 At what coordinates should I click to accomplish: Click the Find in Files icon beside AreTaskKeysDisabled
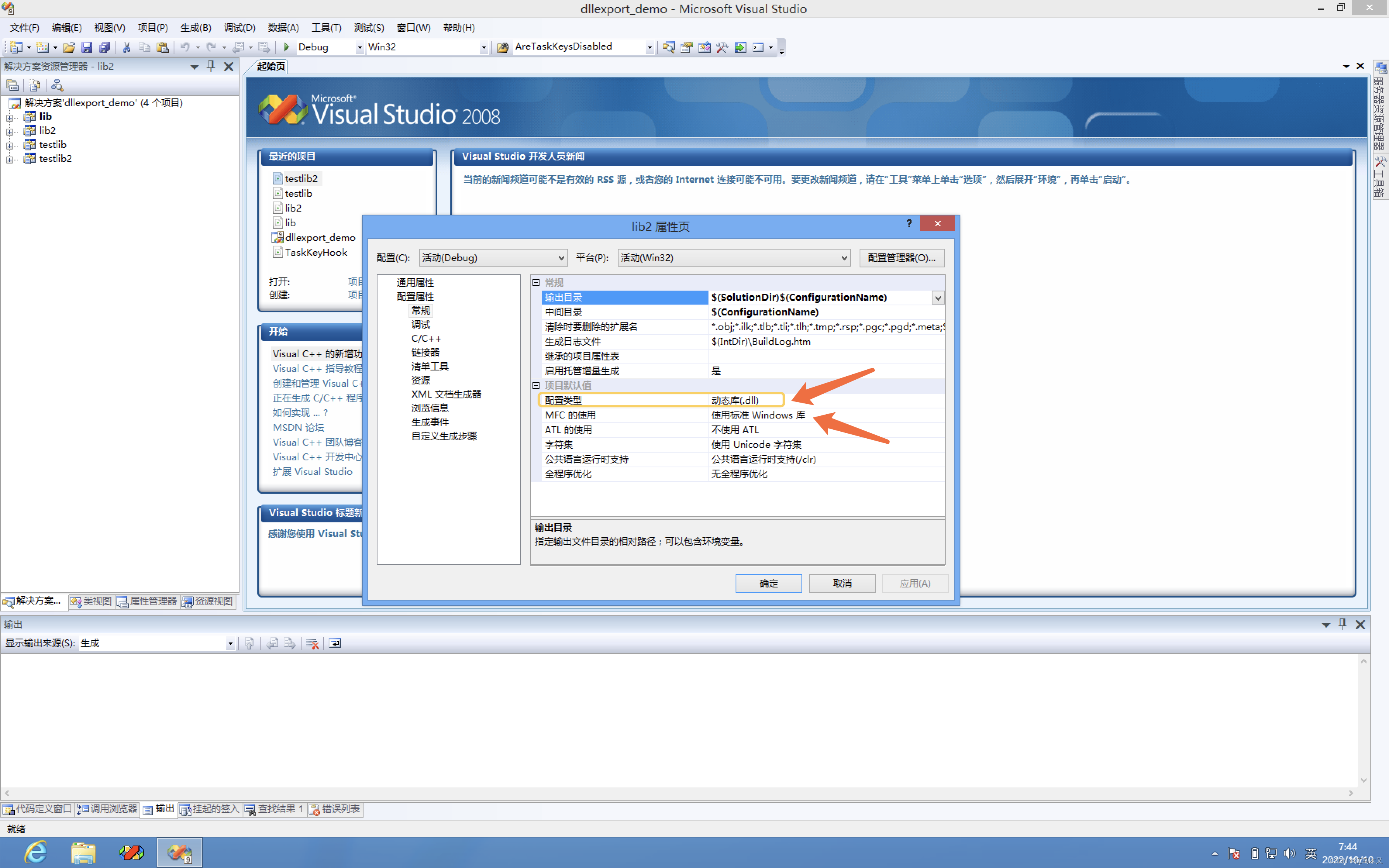pos(503,47)
